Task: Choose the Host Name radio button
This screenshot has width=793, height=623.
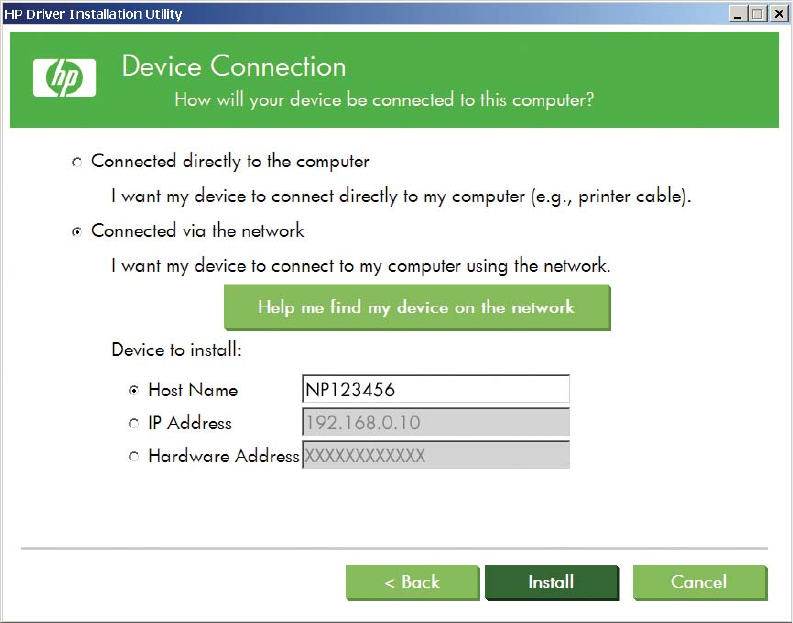Action: click(x=134, y=391)
